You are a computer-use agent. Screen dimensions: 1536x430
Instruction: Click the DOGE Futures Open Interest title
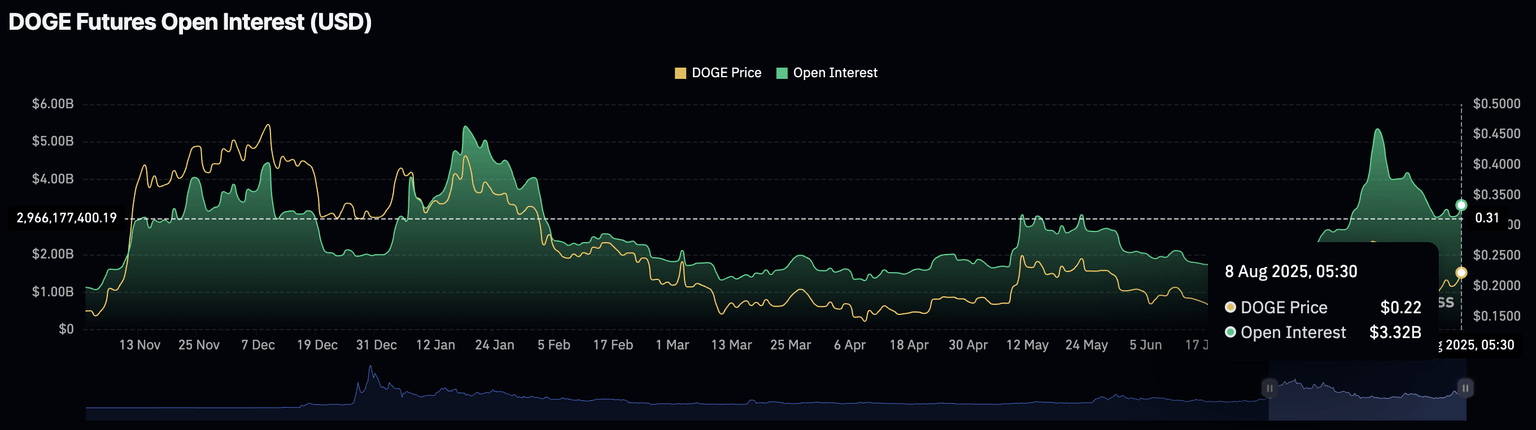[x=190, y=23]
